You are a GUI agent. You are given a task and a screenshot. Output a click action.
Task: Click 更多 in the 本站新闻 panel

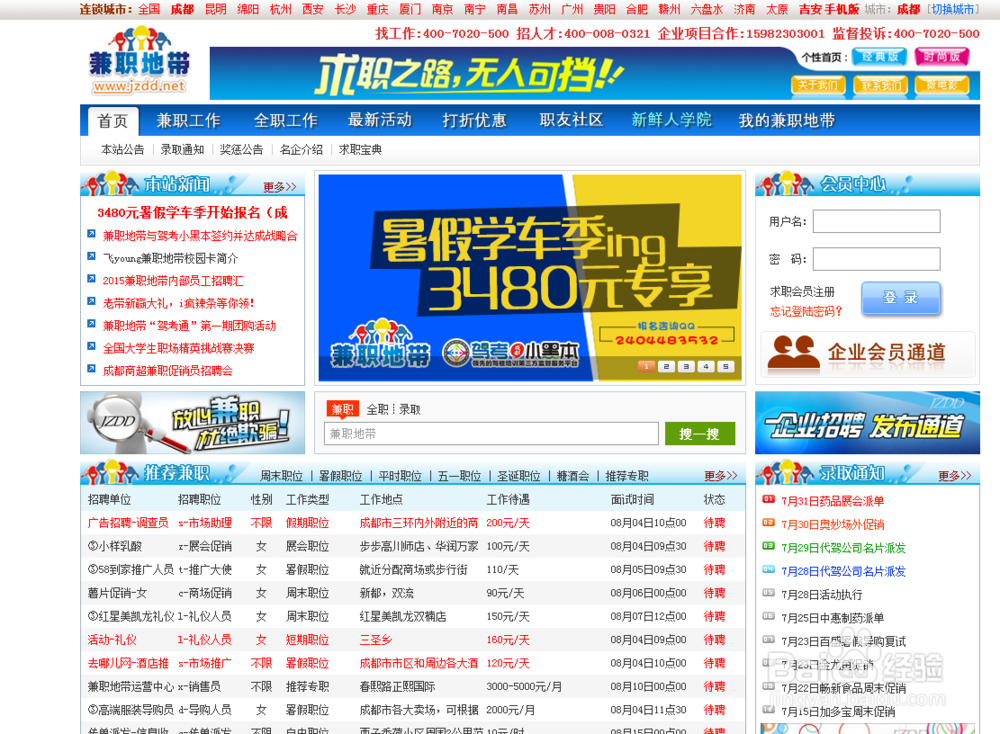coord(280,187)
